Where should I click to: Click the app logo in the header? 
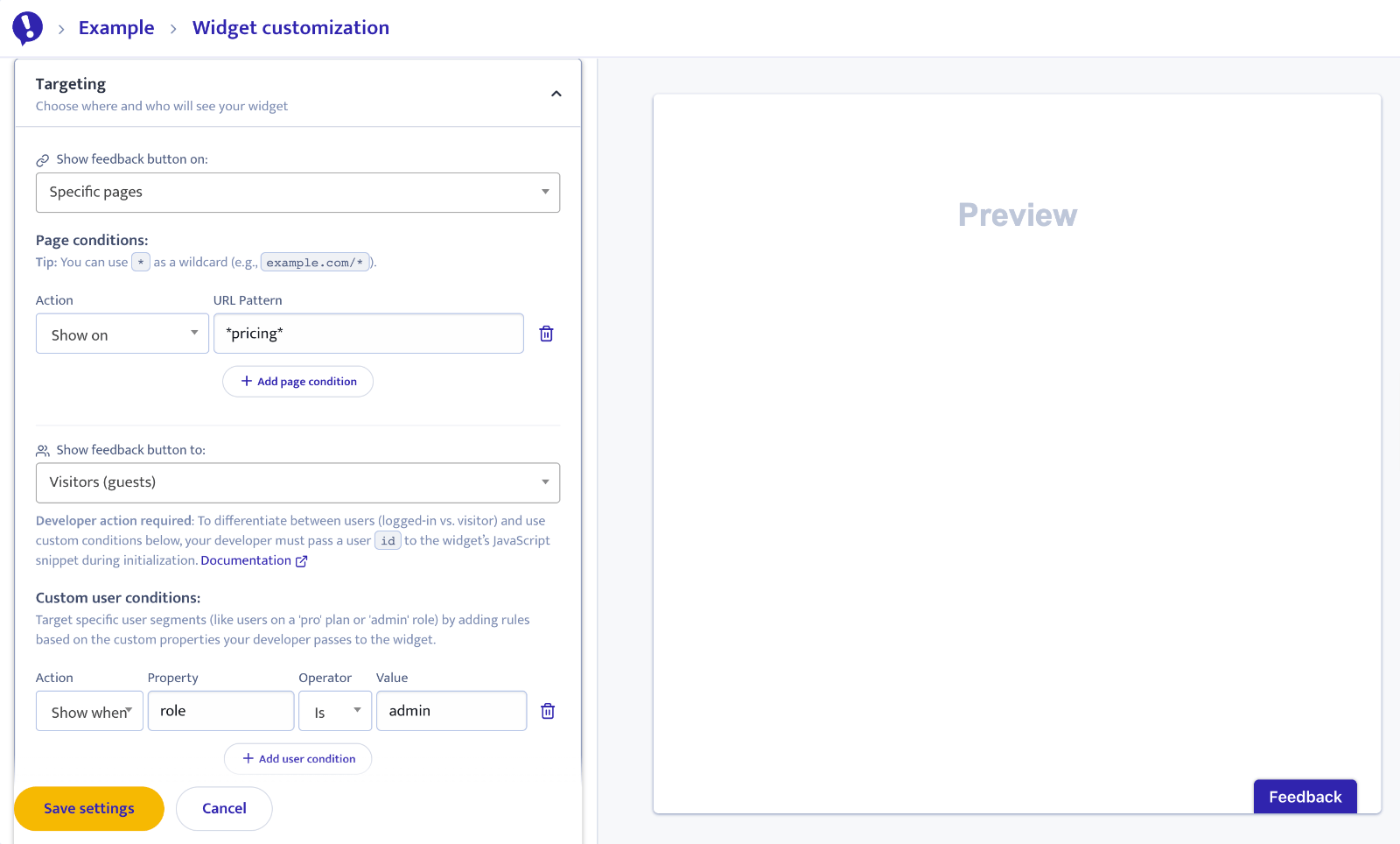(27, 28)
